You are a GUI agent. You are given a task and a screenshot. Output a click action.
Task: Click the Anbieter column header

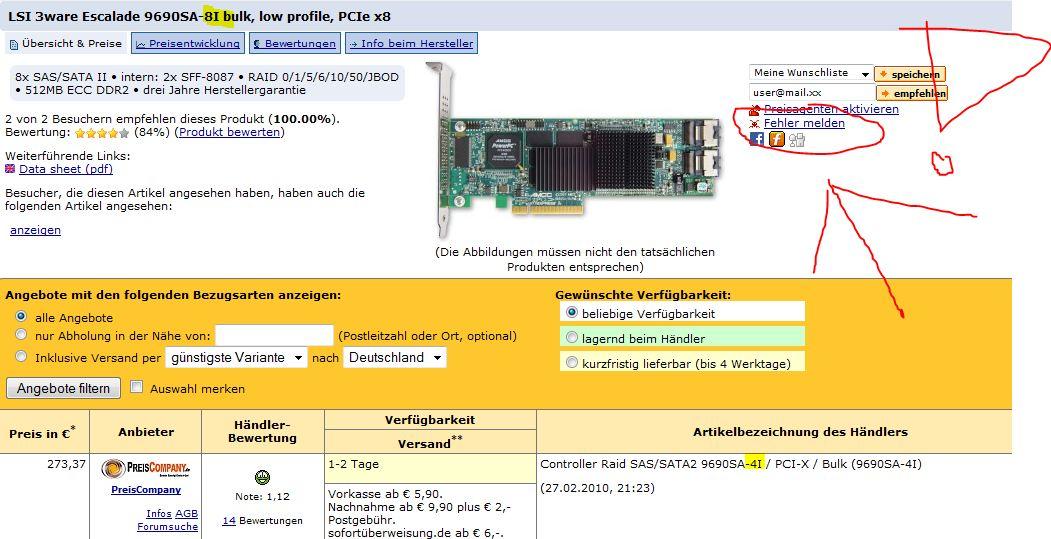click(146, 432)
